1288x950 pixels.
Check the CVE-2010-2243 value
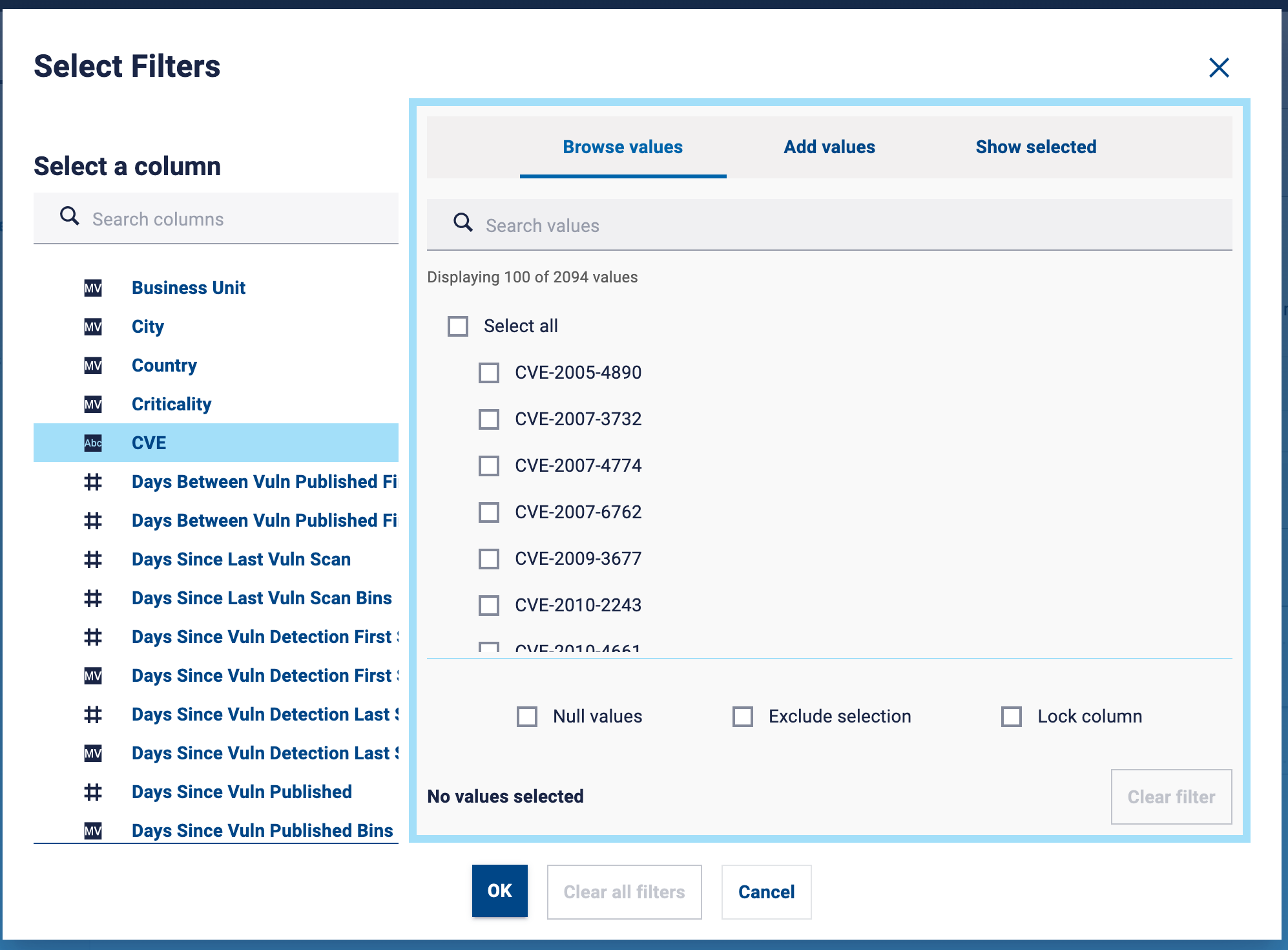pyautogui.click(x=489, y=606)
